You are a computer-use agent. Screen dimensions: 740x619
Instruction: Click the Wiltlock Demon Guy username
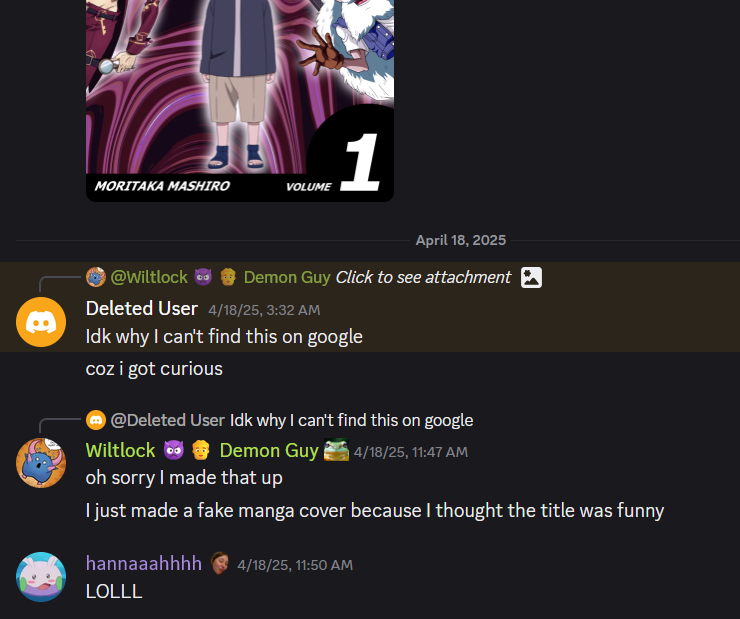[202, 450]
